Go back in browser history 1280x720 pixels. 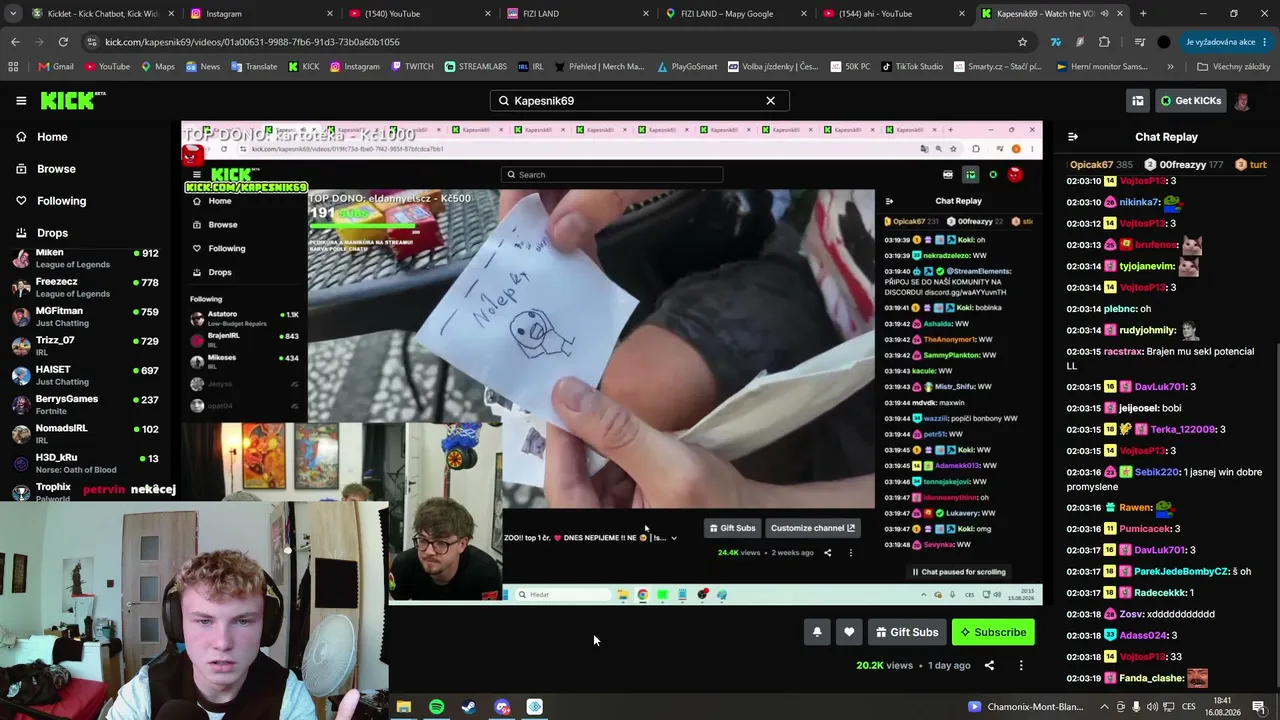[15, 42]
